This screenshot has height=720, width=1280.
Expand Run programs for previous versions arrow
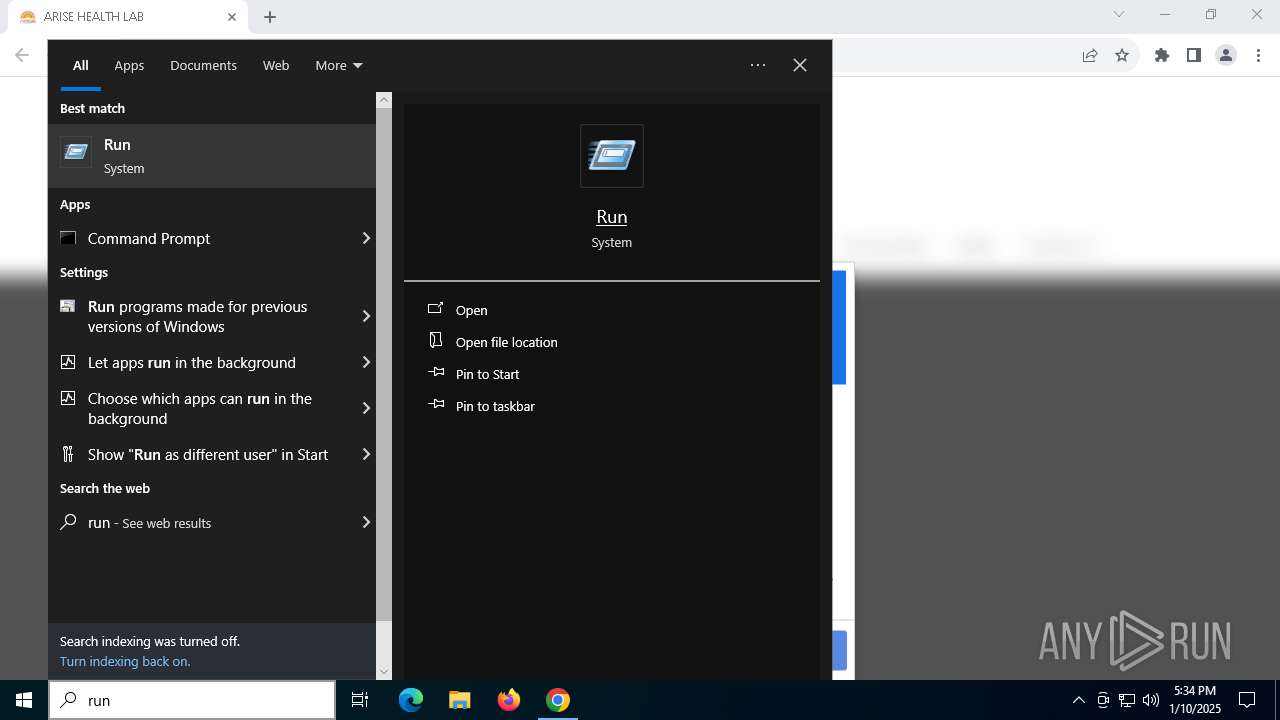coord(366,316)
